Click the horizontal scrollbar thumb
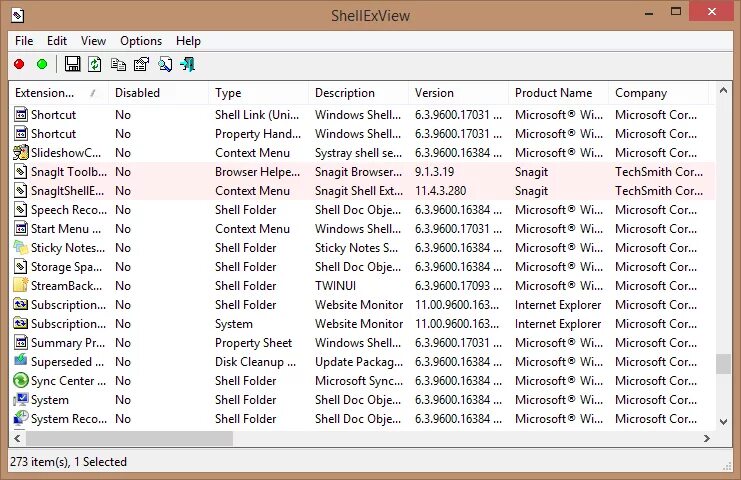The image size is (741, 480). [x=129, y=438]
